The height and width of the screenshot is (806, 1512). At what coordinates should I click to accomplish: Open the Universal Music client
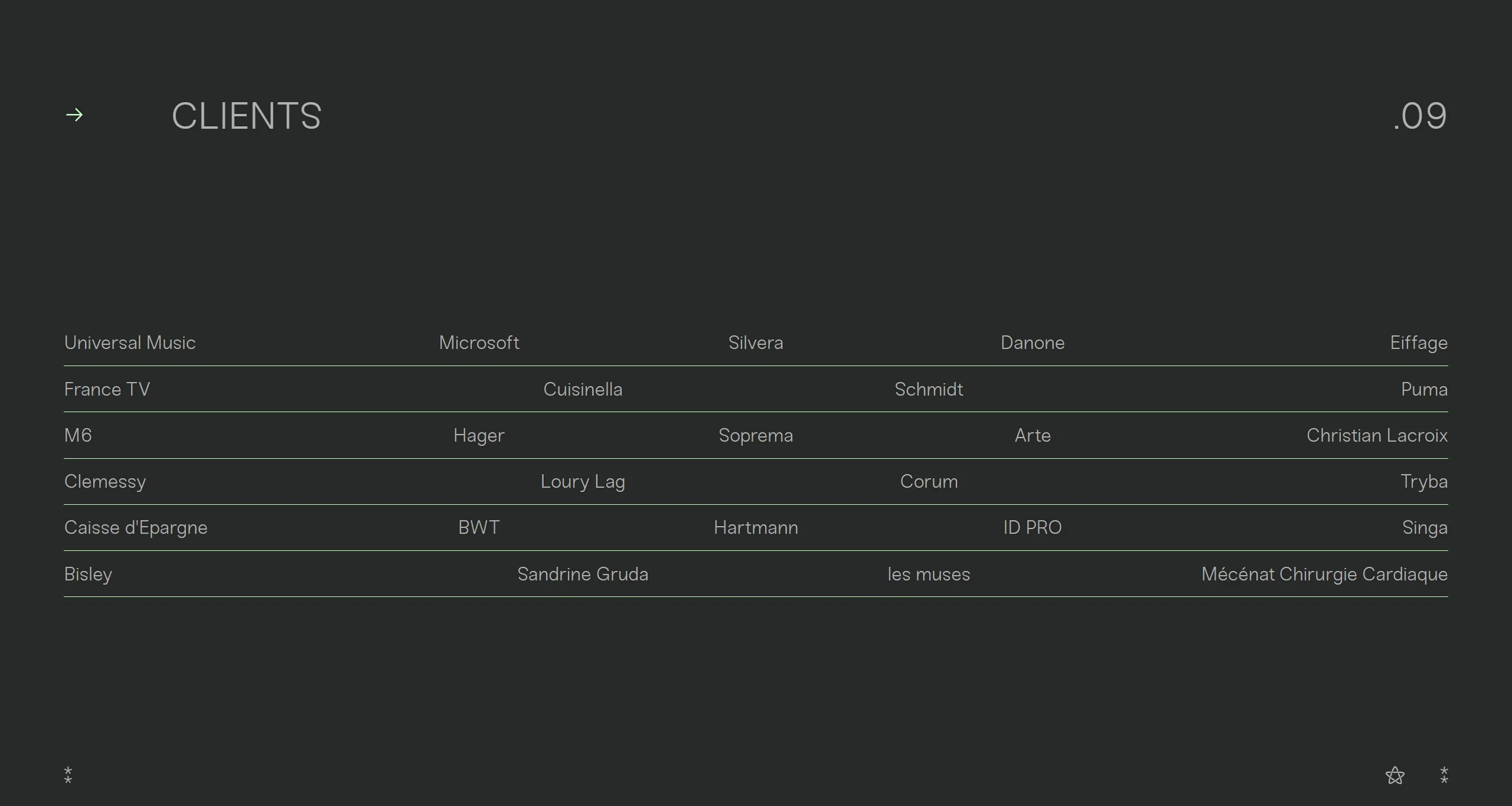(130, 343)
